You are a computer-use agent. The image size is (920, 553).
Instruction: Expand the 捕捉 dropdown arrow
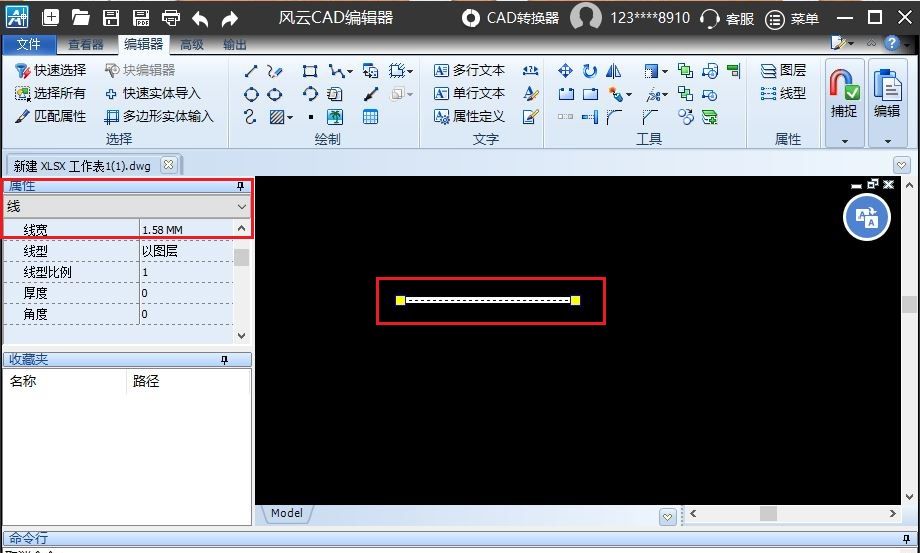pos(845,141)
